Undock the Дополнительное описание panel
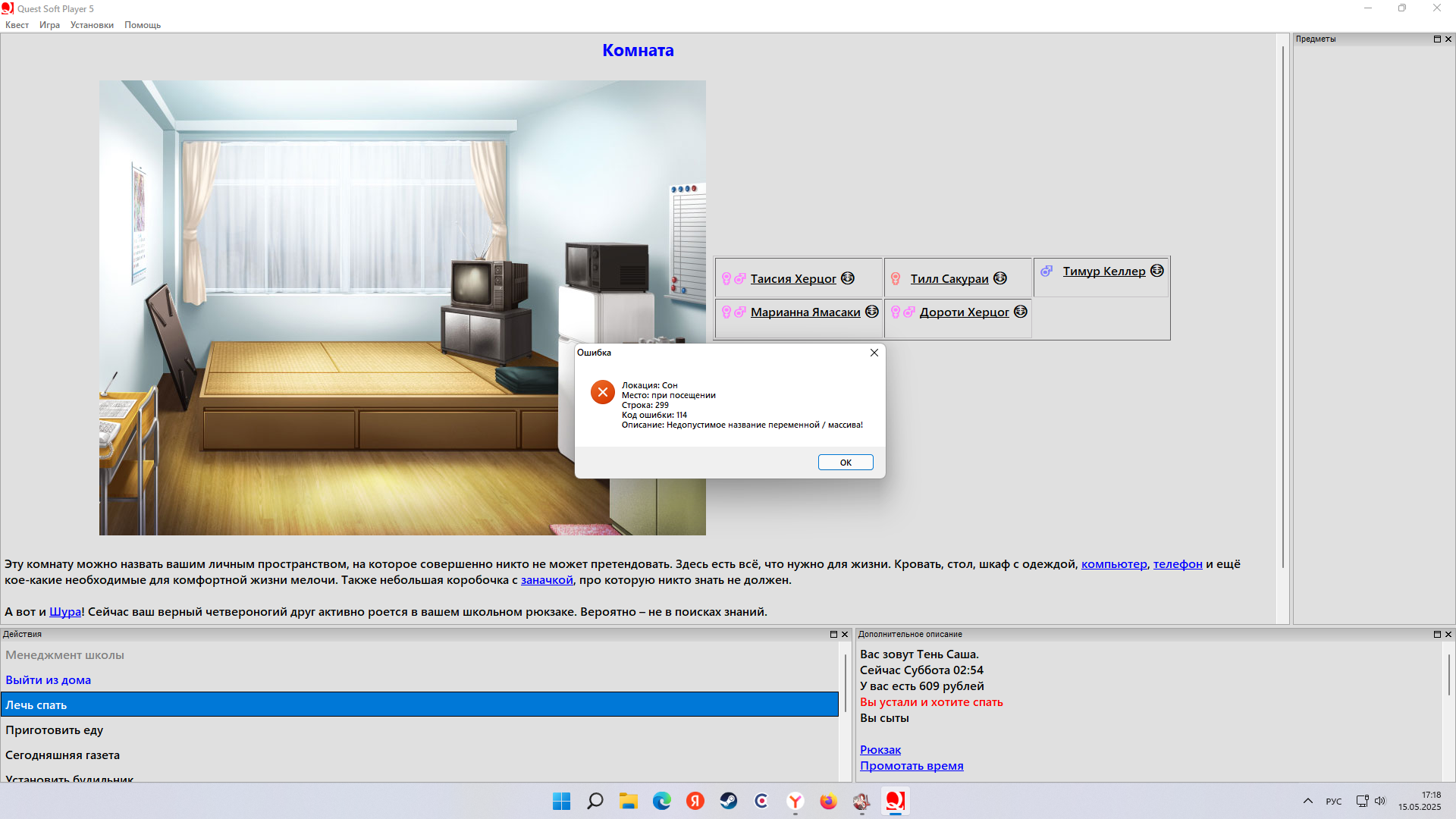This screenshot has width=1456, height=819. 1437,634
